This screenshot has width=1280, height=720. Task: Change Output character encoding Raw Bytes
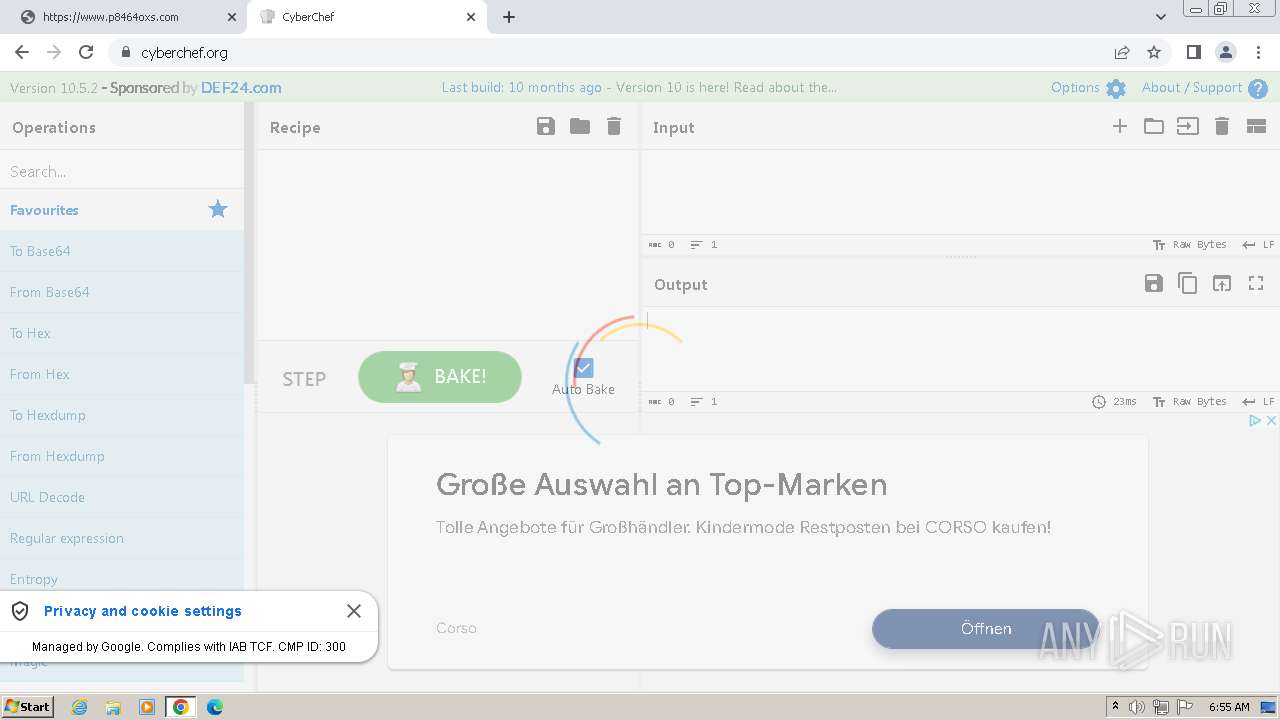click(x=1190, y=402)
